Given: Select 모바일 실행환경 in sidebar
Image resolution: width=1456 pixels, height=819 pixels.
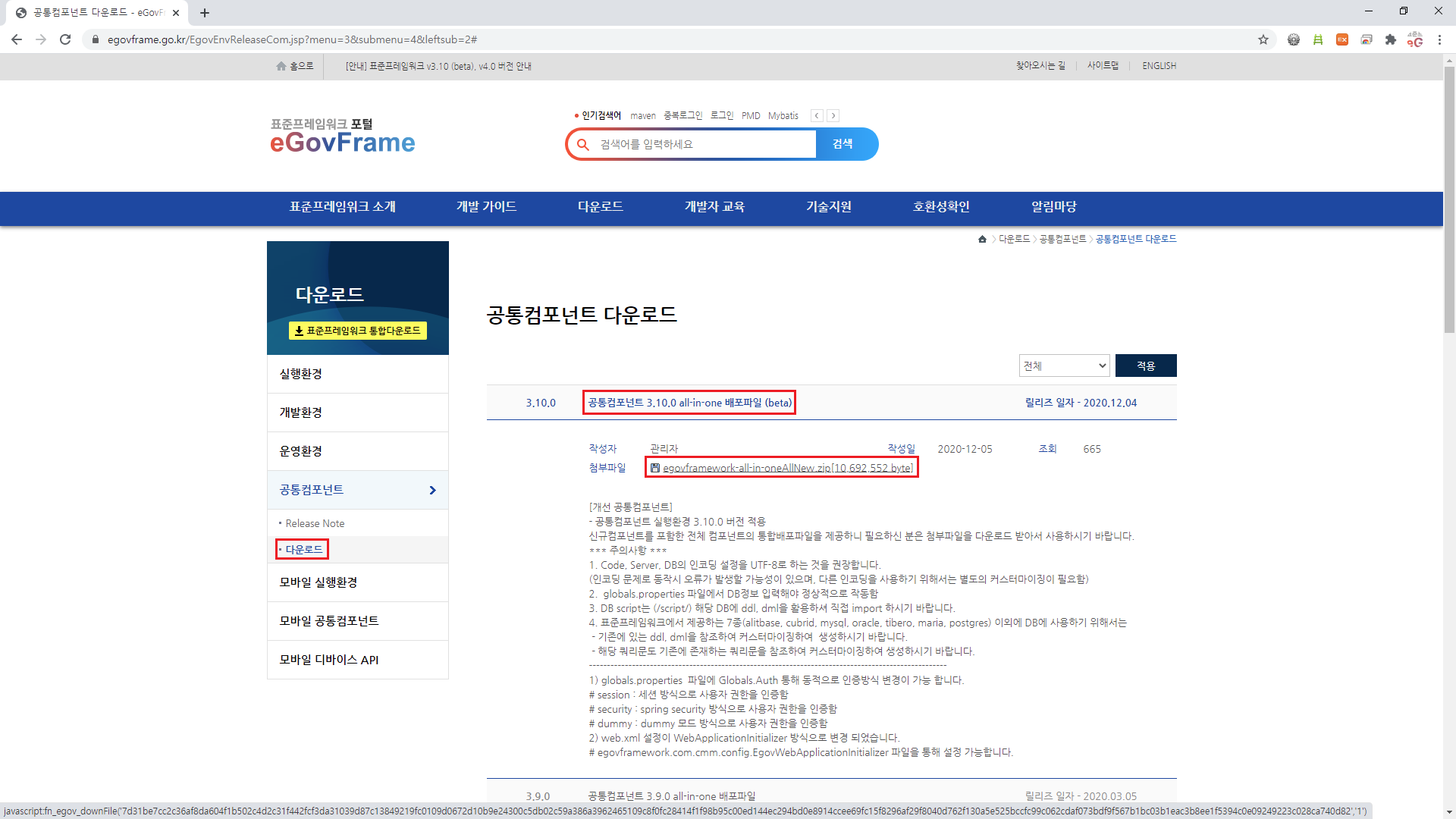Looking at the screenshot, I should click(x=318, y=582).
